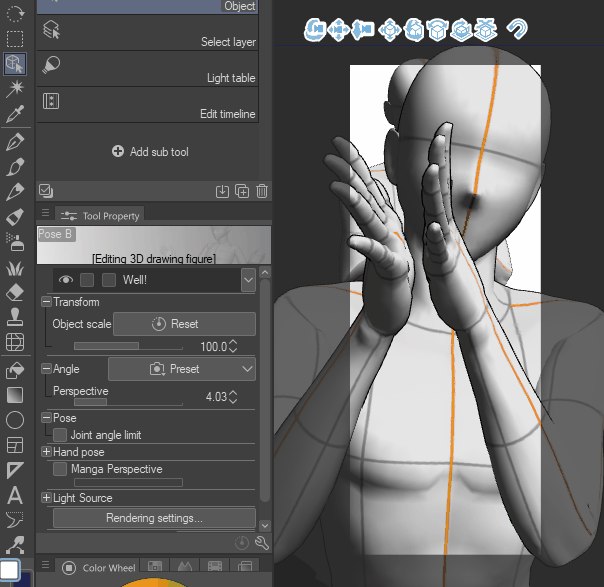
Task: Open sub tool detail wrench icon
Action: [262, 543]
